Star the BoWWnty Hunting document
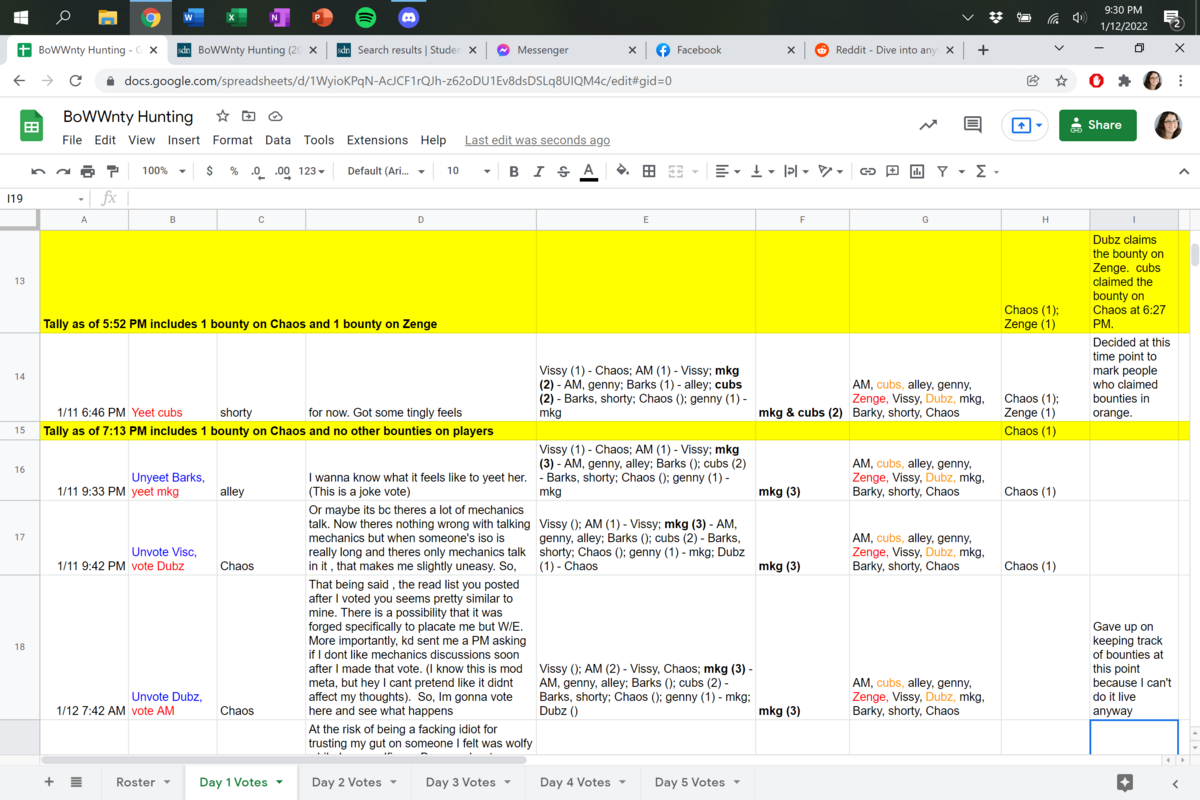The image size is (1200, 800). [223, 117]
